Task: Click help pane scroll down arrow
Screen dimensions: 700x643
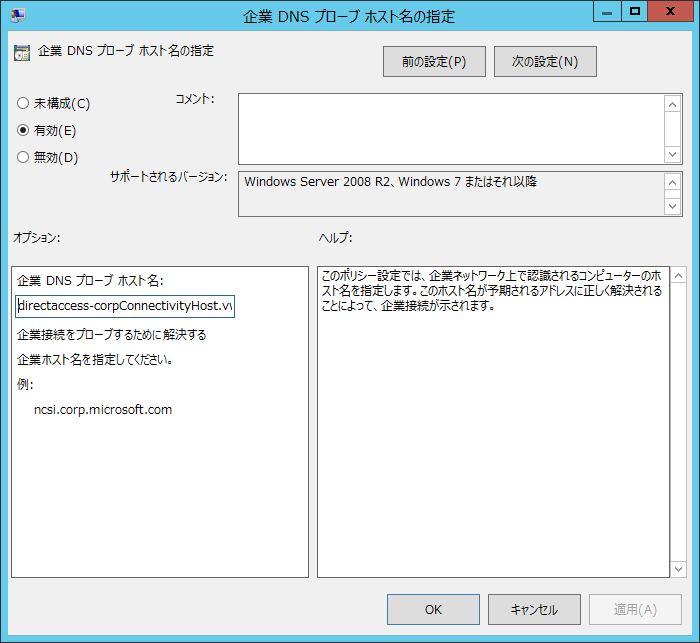Action: tap(678, 569)
